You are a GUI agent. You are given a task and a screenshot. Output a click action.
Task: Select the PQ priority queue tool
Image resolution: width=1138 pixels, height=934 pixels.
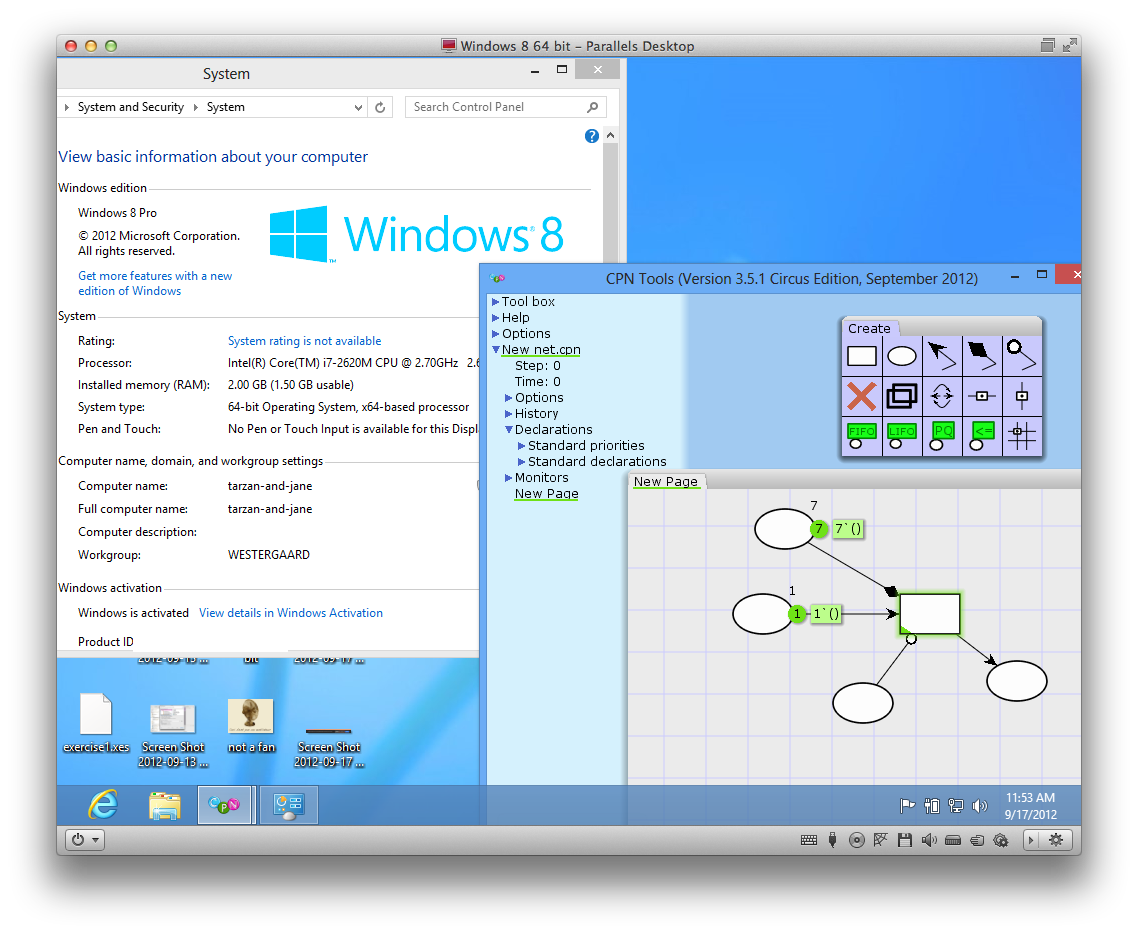(x=942, y=436)
